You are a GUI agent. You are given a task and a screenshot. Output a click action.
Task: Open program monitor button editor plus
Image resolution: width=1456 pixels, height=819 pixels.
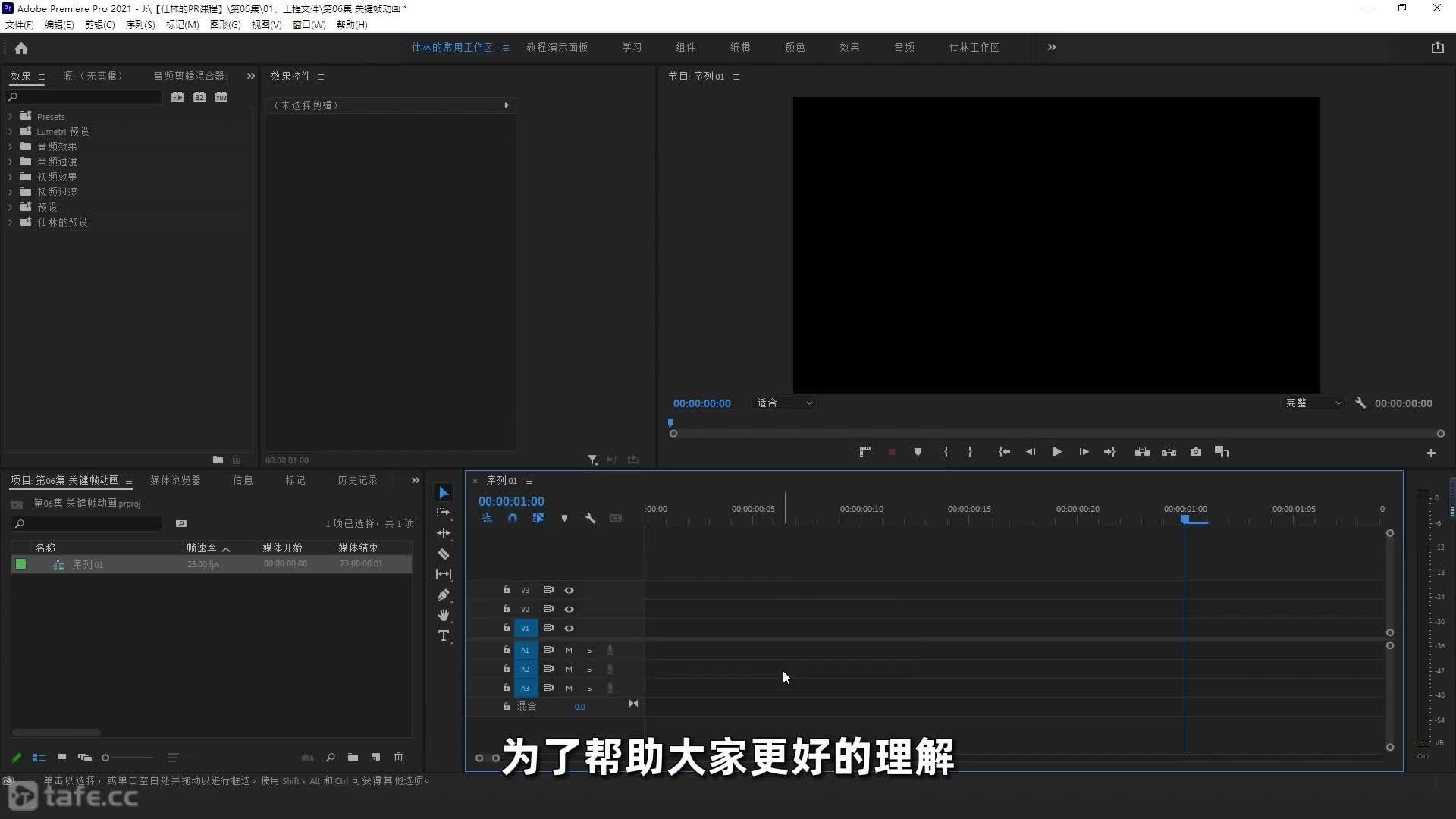(x=1431, y=453)
